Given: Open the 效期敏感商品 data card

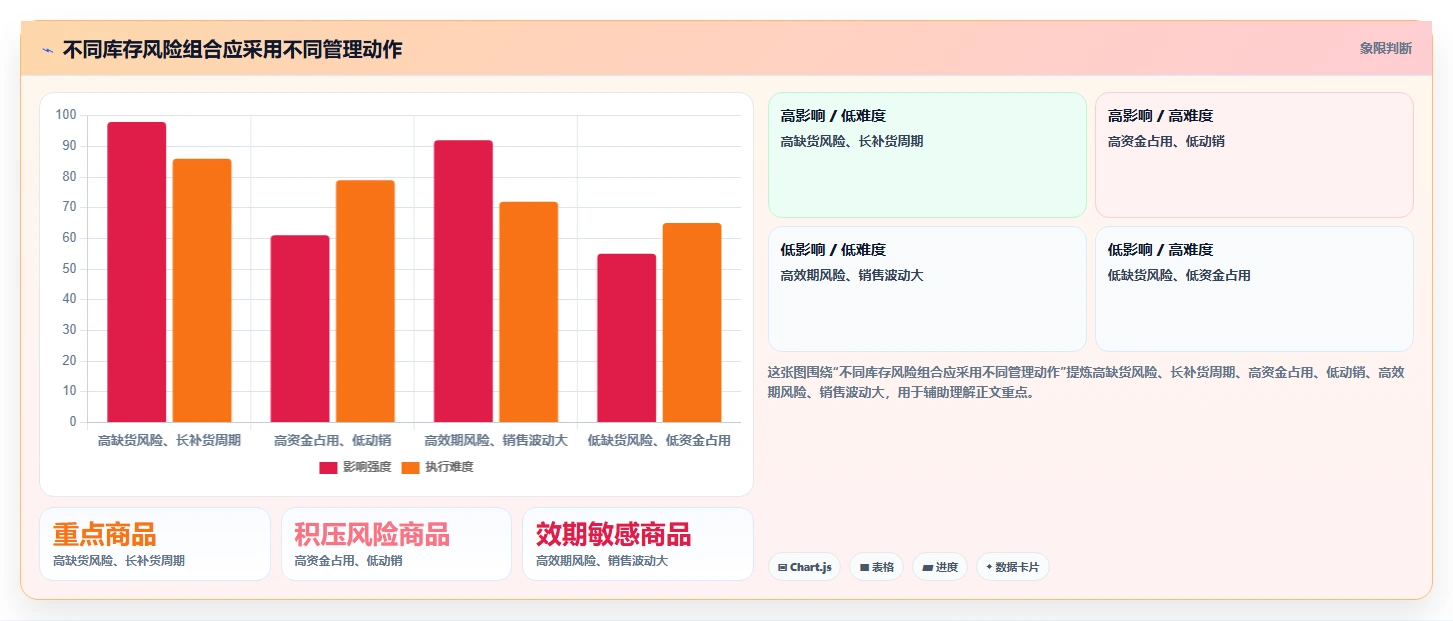Looking at the screenshot, I should 638,544.
